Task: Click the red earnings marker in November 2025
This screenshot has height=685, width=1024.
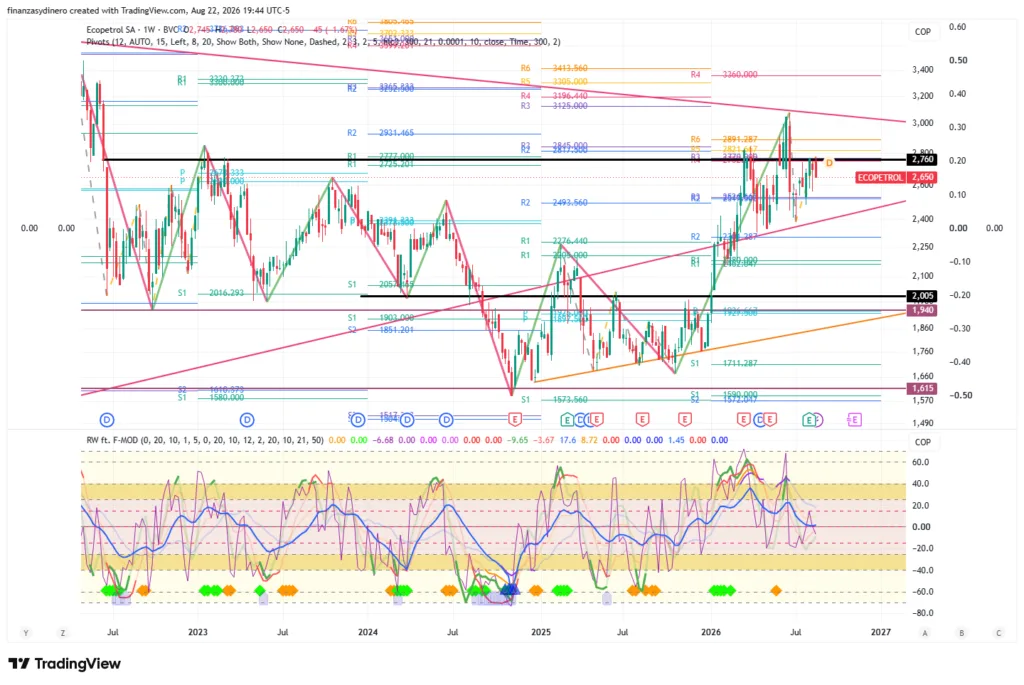Action: [684, 419]
